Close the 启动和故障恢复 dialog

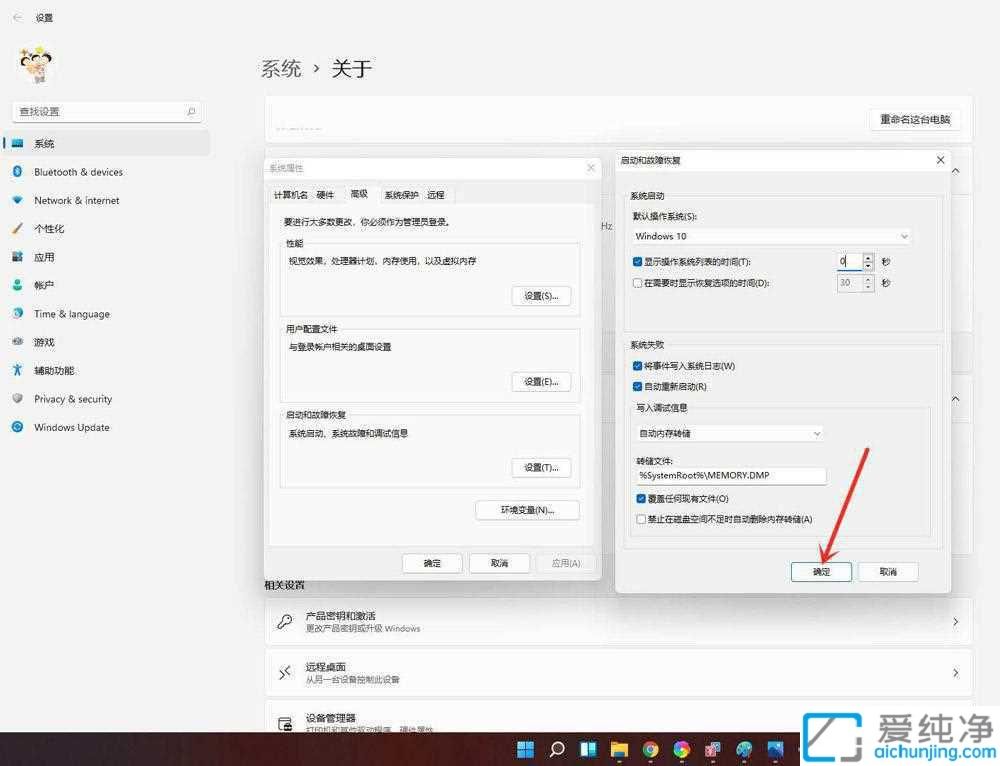pyautogui.click(x=940, y=160)
